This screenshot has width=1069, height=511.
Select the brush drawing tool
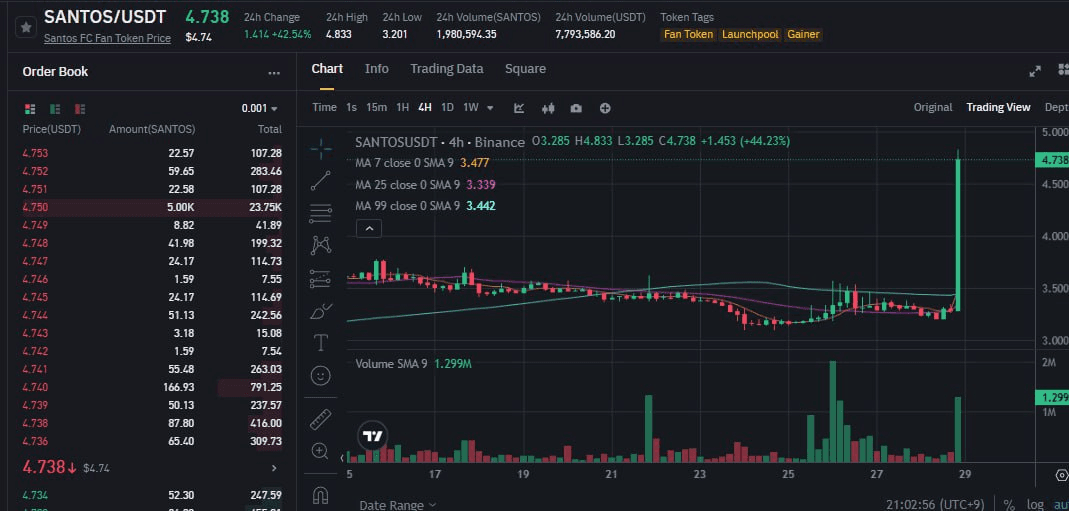(x=320, y=311)
